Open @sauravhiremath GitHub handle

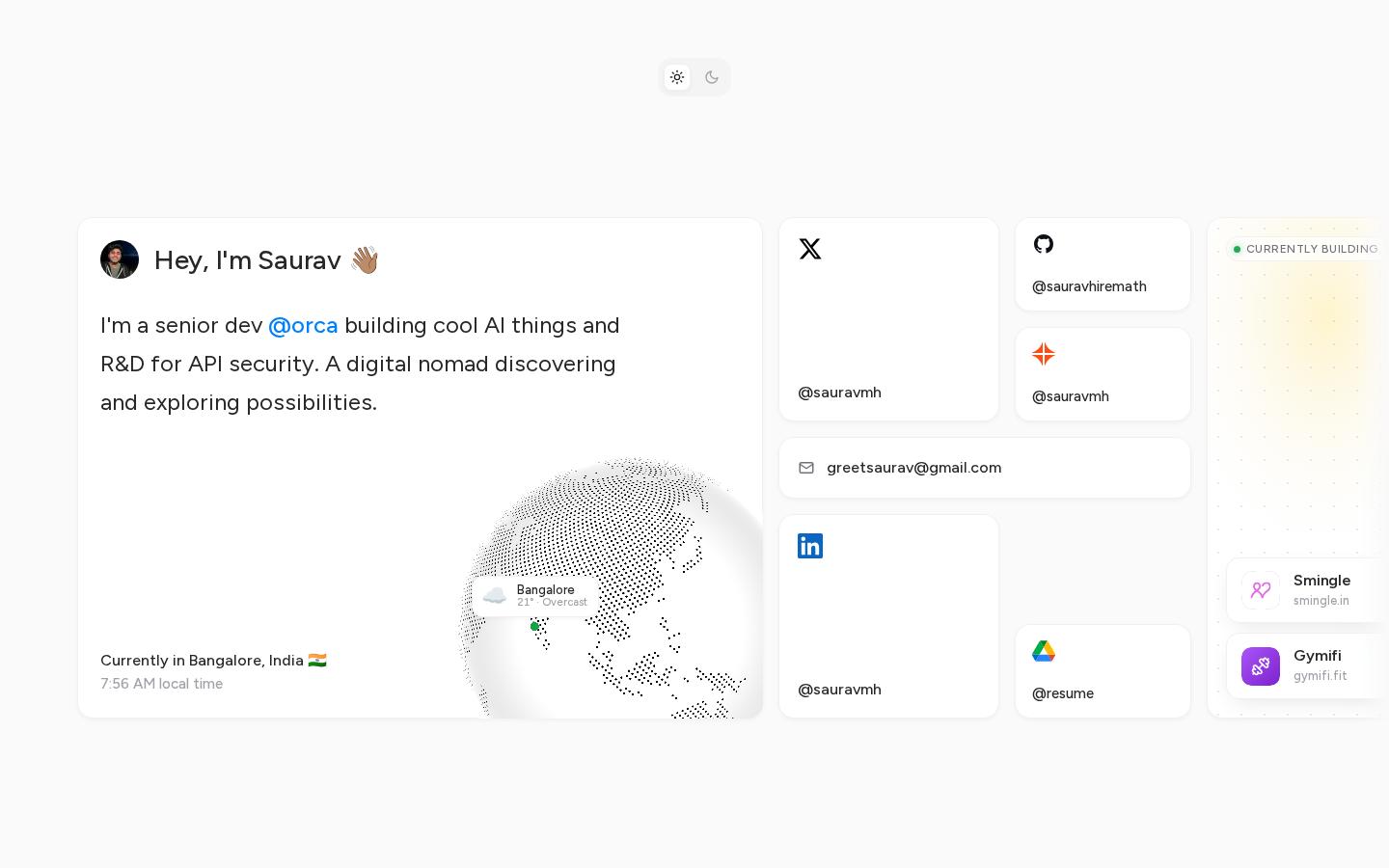[x=1089, y=286]
